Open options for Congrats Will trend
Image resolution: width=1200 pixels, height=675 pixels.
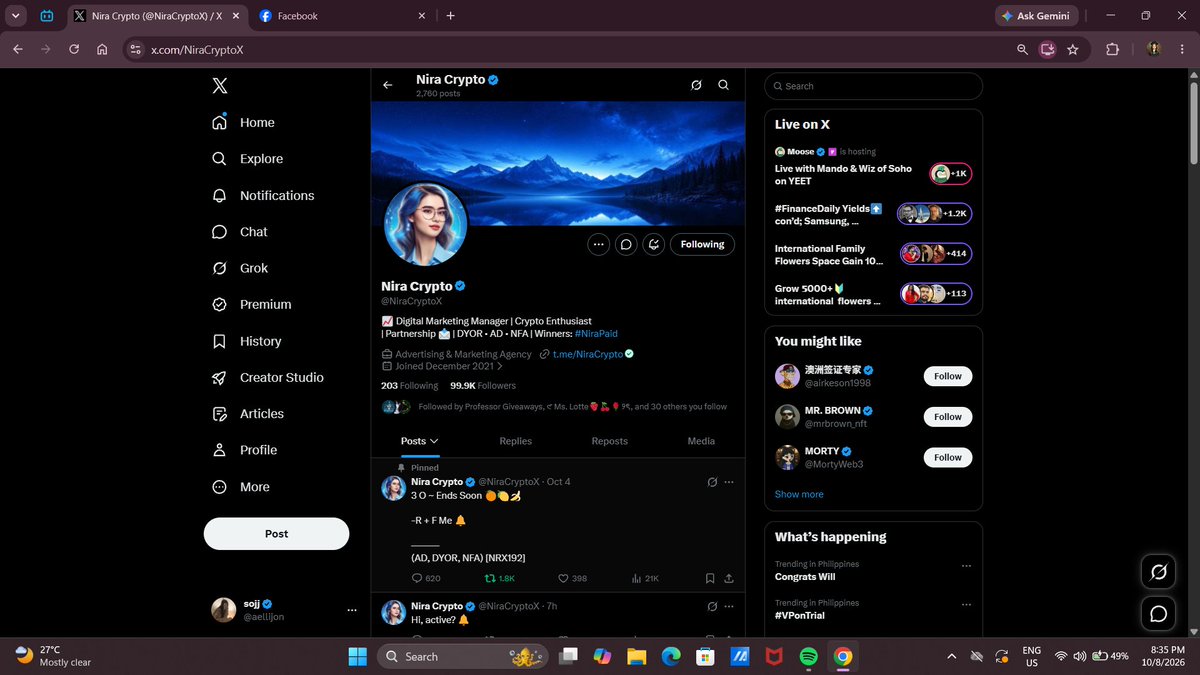[966, 566]
